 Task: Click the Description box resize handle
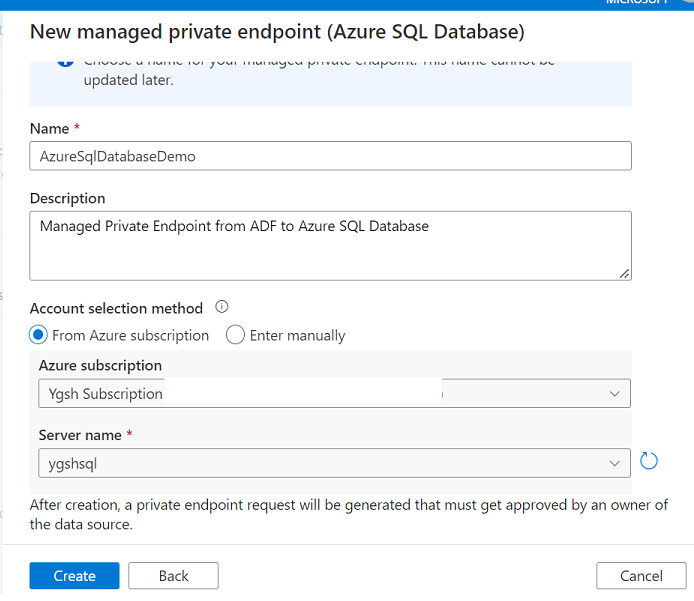pos(624,273)
